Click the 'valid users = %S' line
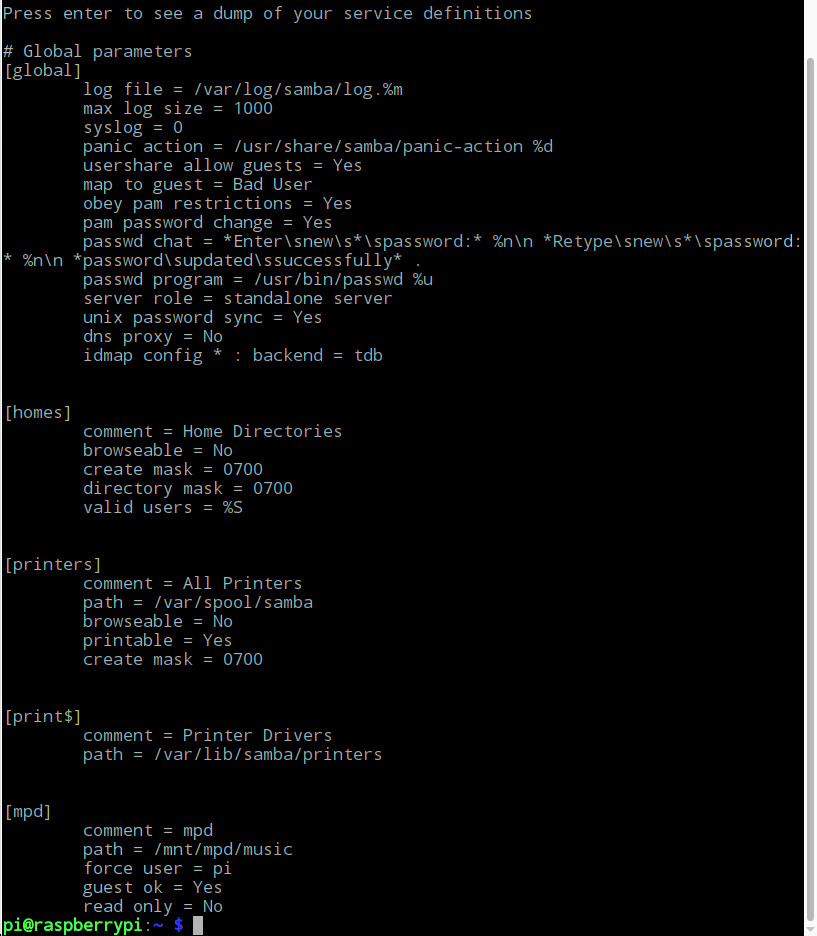Screen dimensions: 817x936 (x=162, y=507)
